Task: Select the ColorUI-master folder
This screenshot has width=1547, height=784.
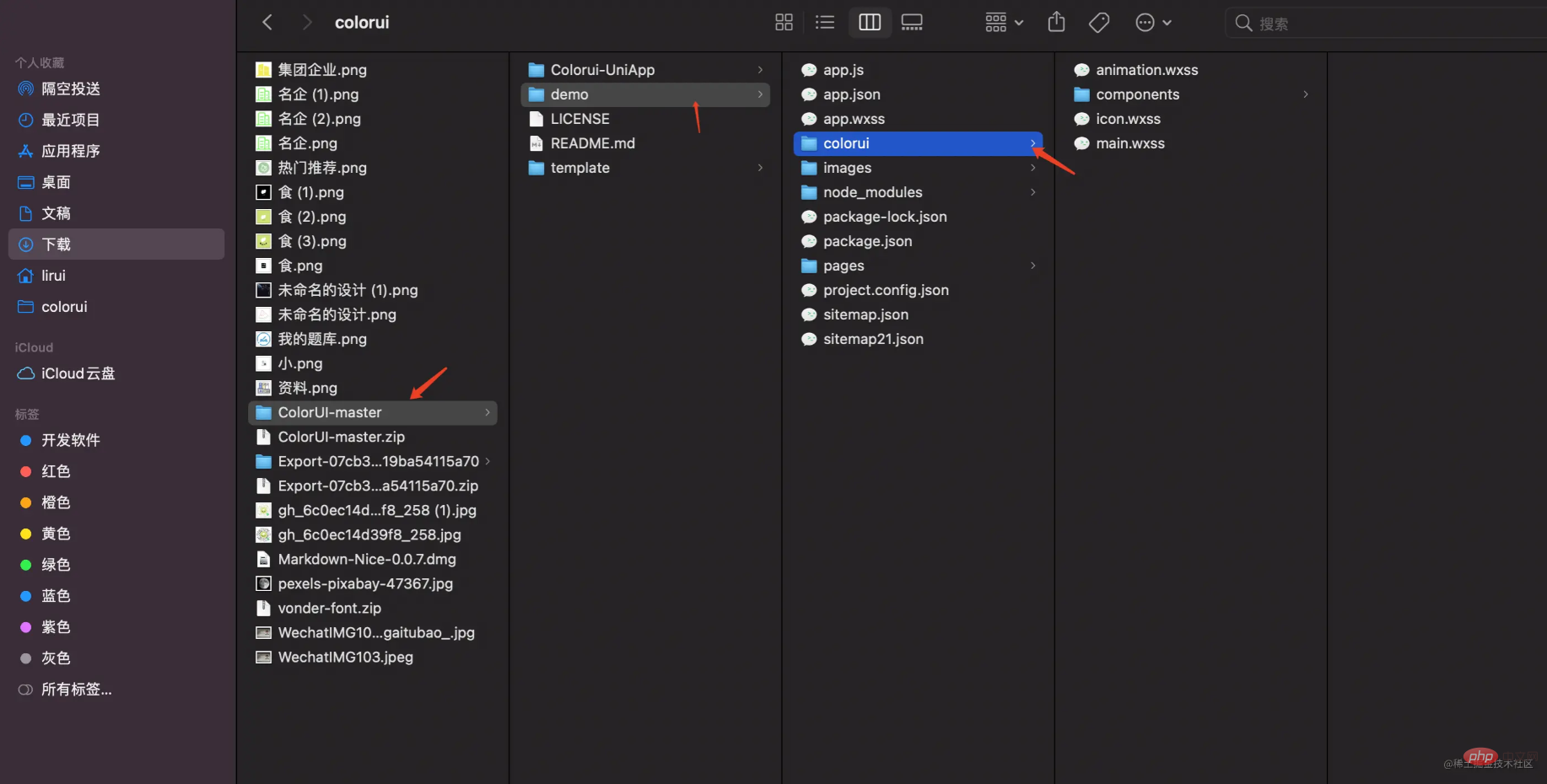Action: pos(373,412)
